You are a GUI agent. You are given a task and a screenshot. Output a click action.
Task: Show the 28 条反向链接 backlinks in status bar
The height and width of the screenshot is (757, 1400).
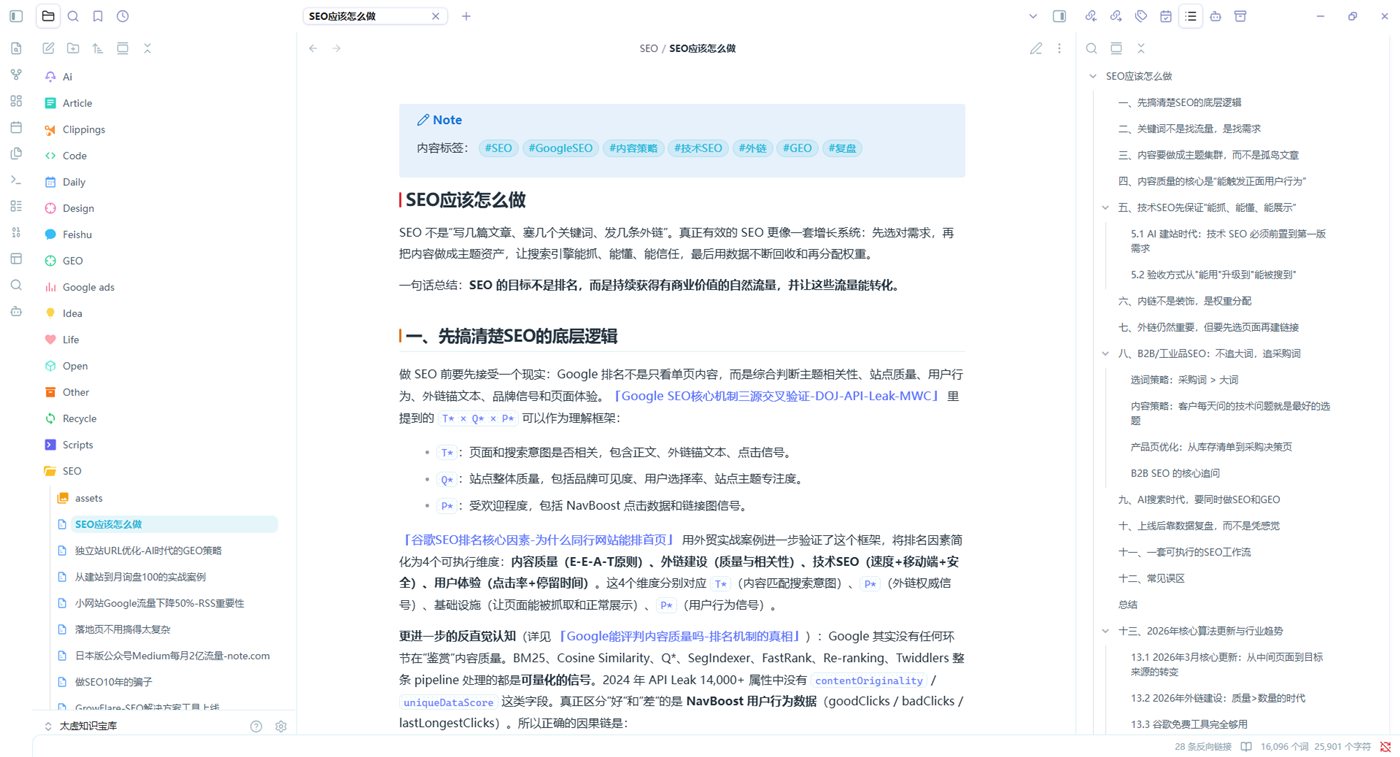(1203, 747)
